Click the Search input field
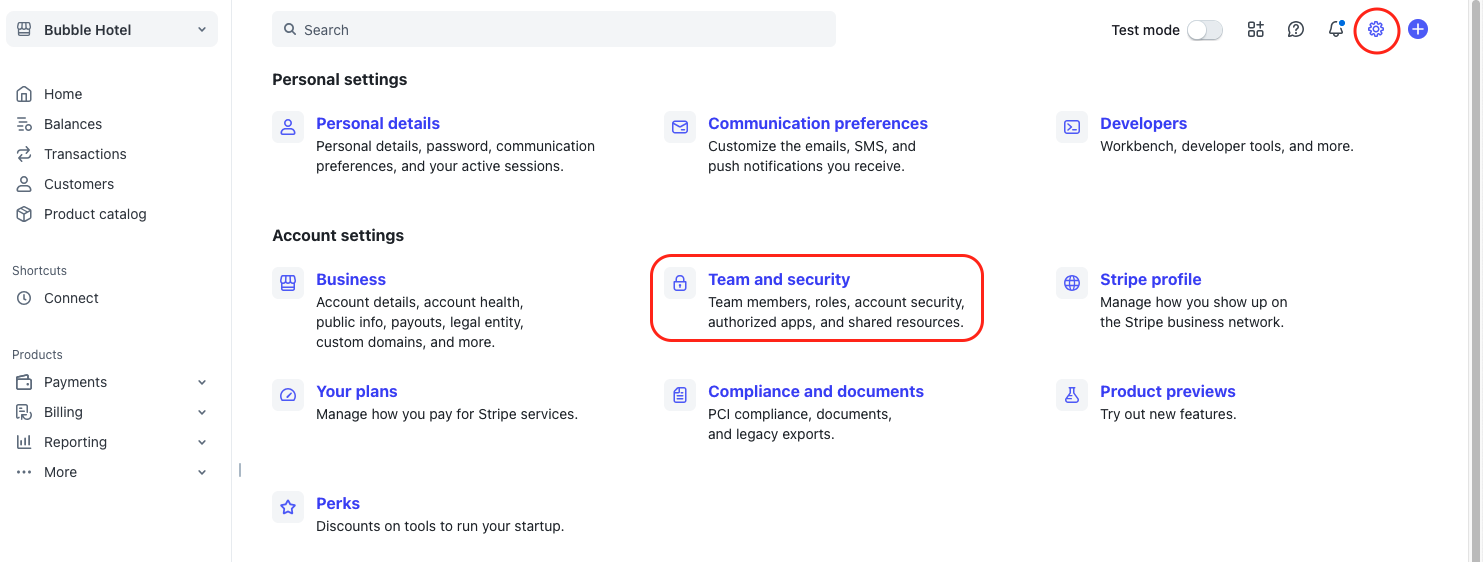 tap(554, 30)
